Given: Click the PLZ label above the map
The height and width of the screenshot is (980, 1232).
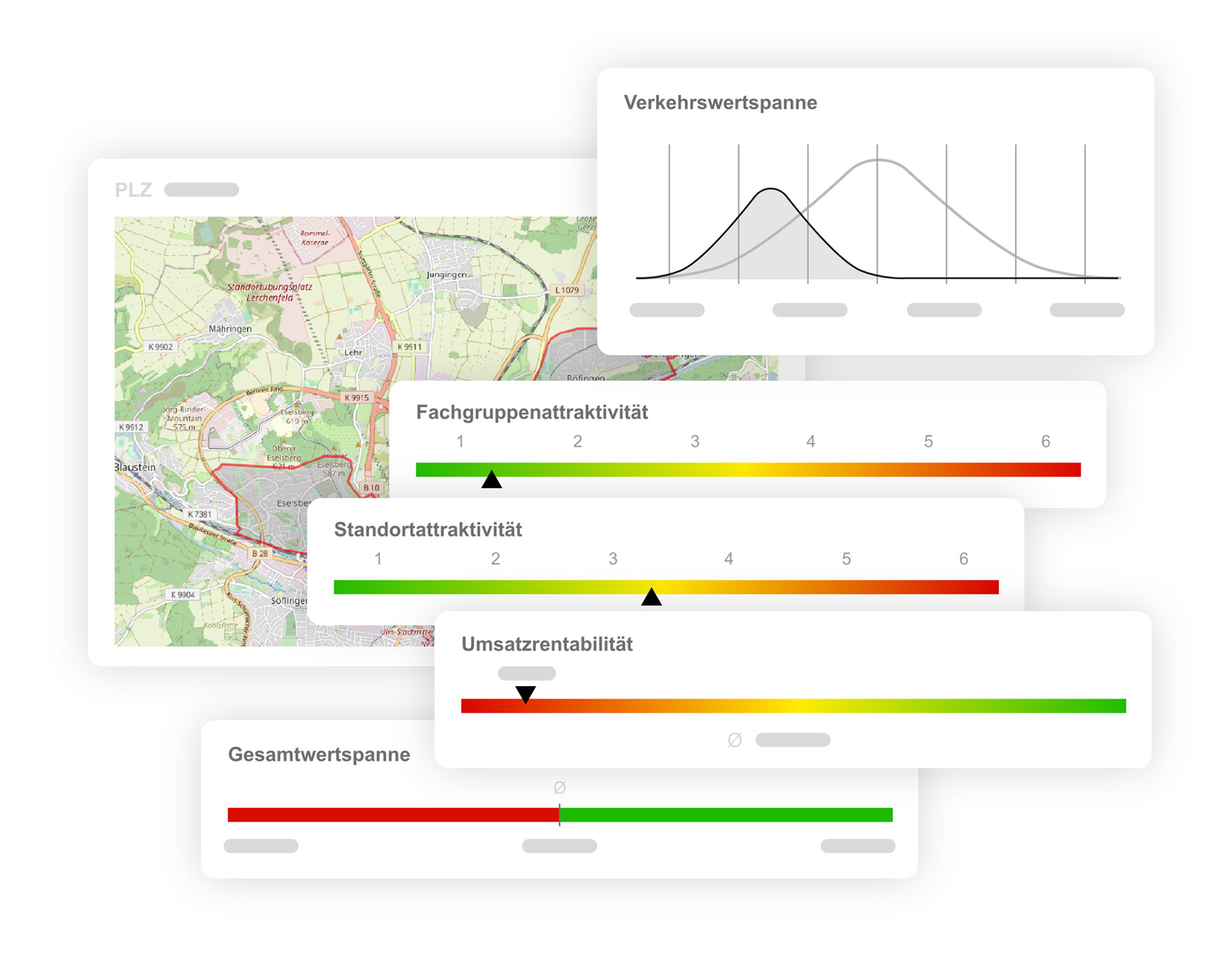Looking at the screenshot, I should [x=133, y=191].
